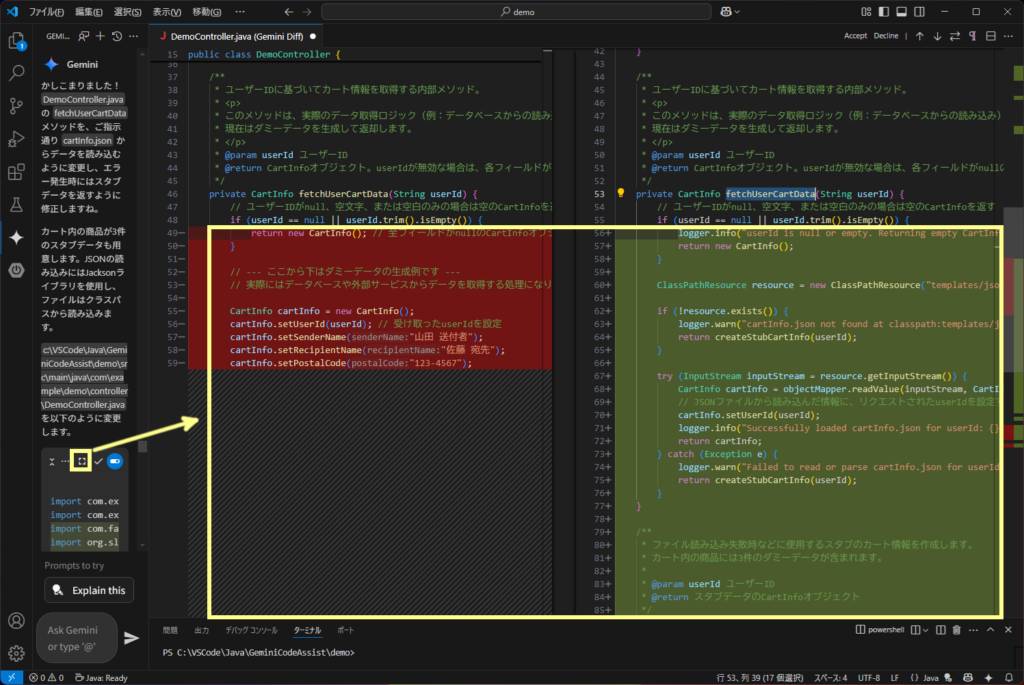Open the 移動(G) menu
Image resolution: width=1024 pixels, height=685 pixels.
[206, 12]
